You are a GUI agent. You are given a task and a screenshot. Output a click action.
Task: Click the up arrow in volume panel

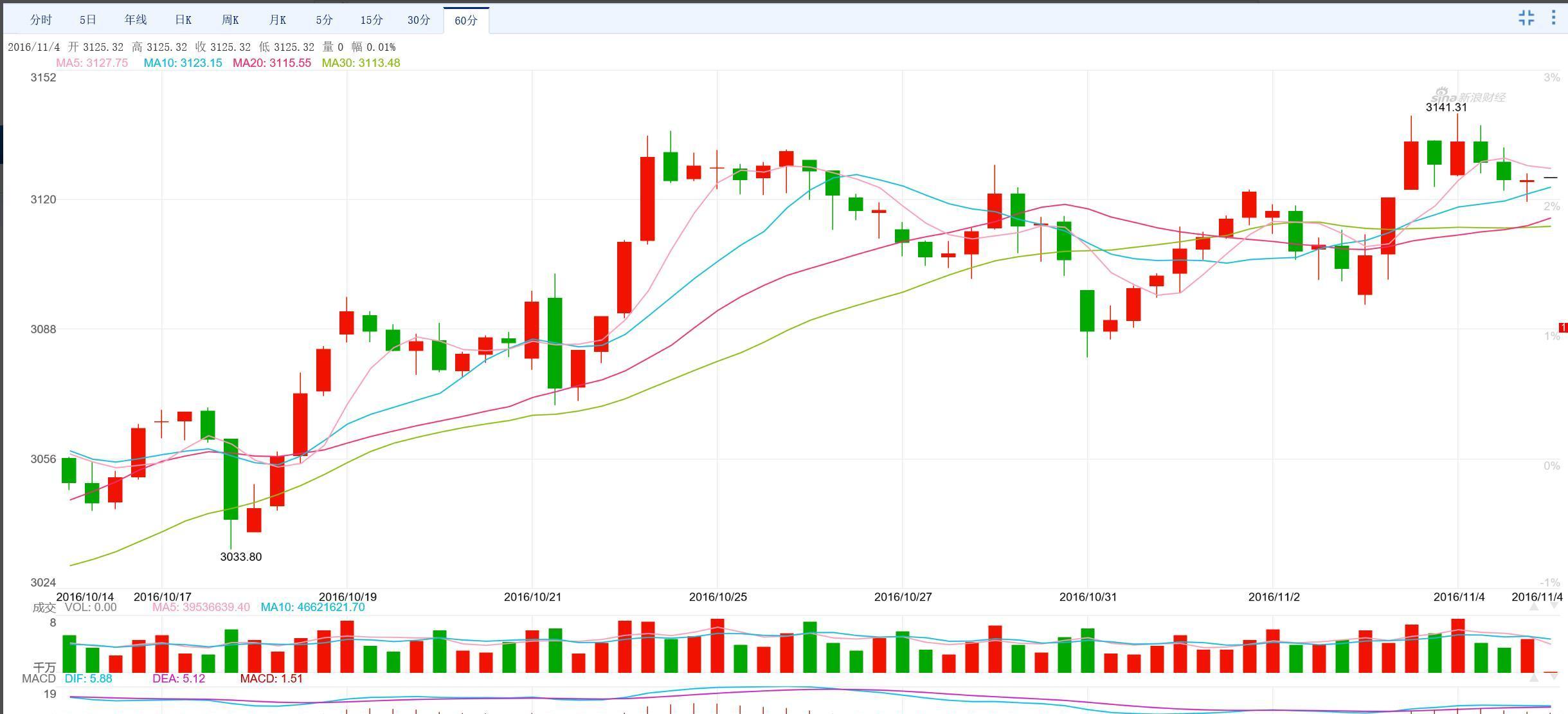point(1534,607)
